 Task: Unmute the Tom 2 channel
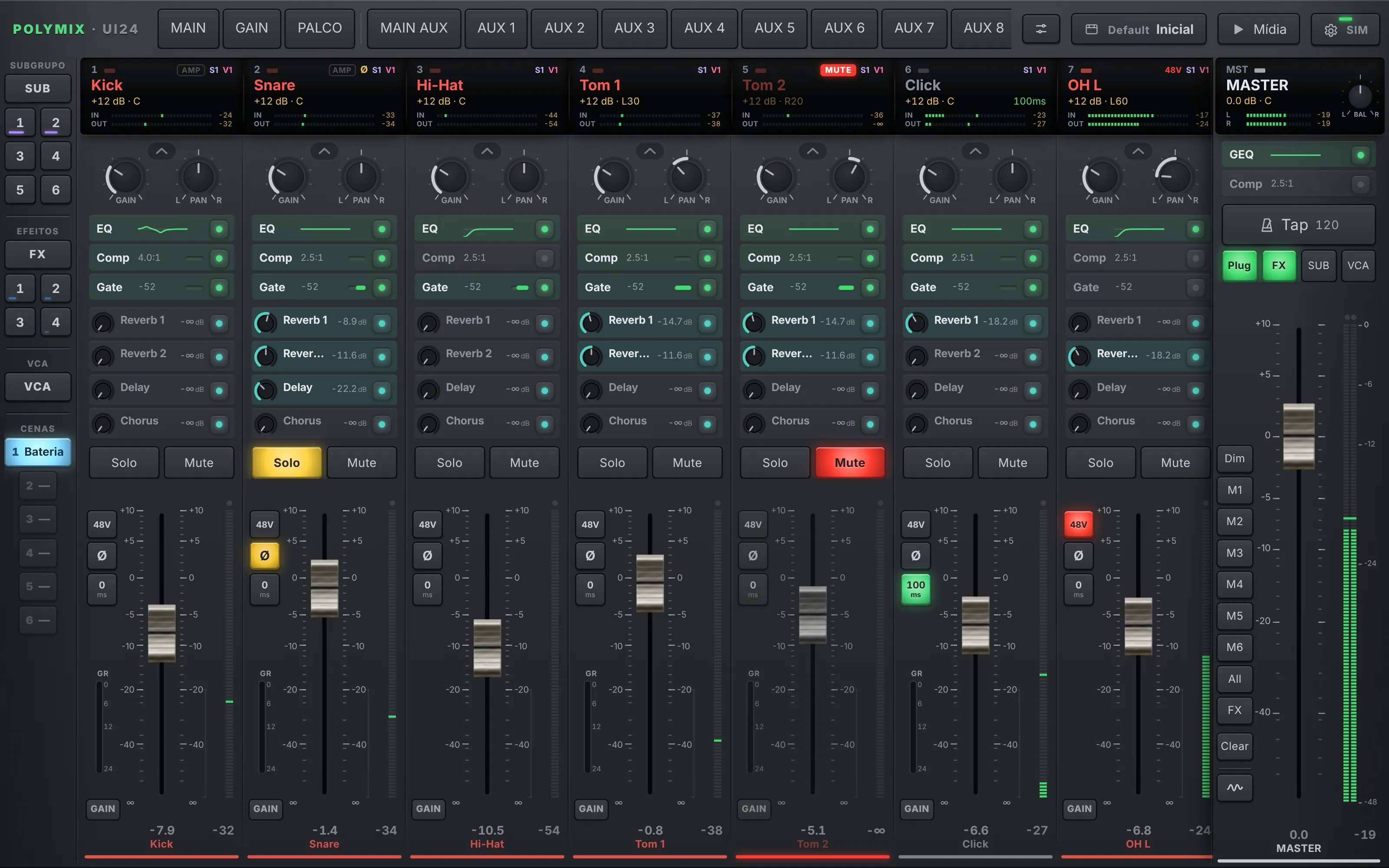pyautogui.click(x=850, y=463)
